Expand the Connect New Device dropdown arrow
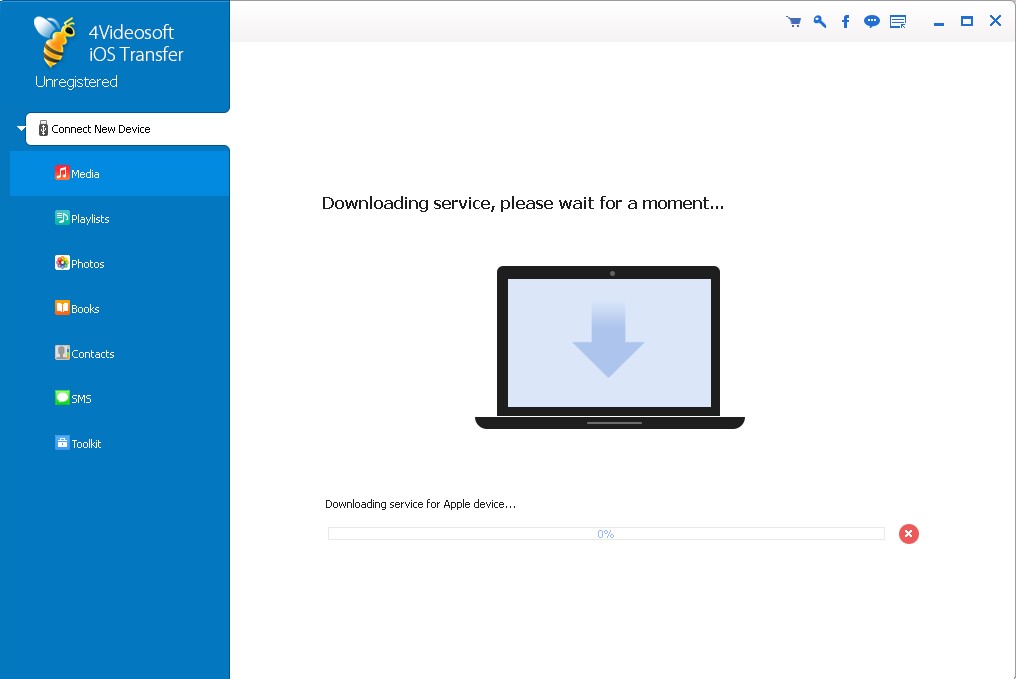 [x=21, y=129]
